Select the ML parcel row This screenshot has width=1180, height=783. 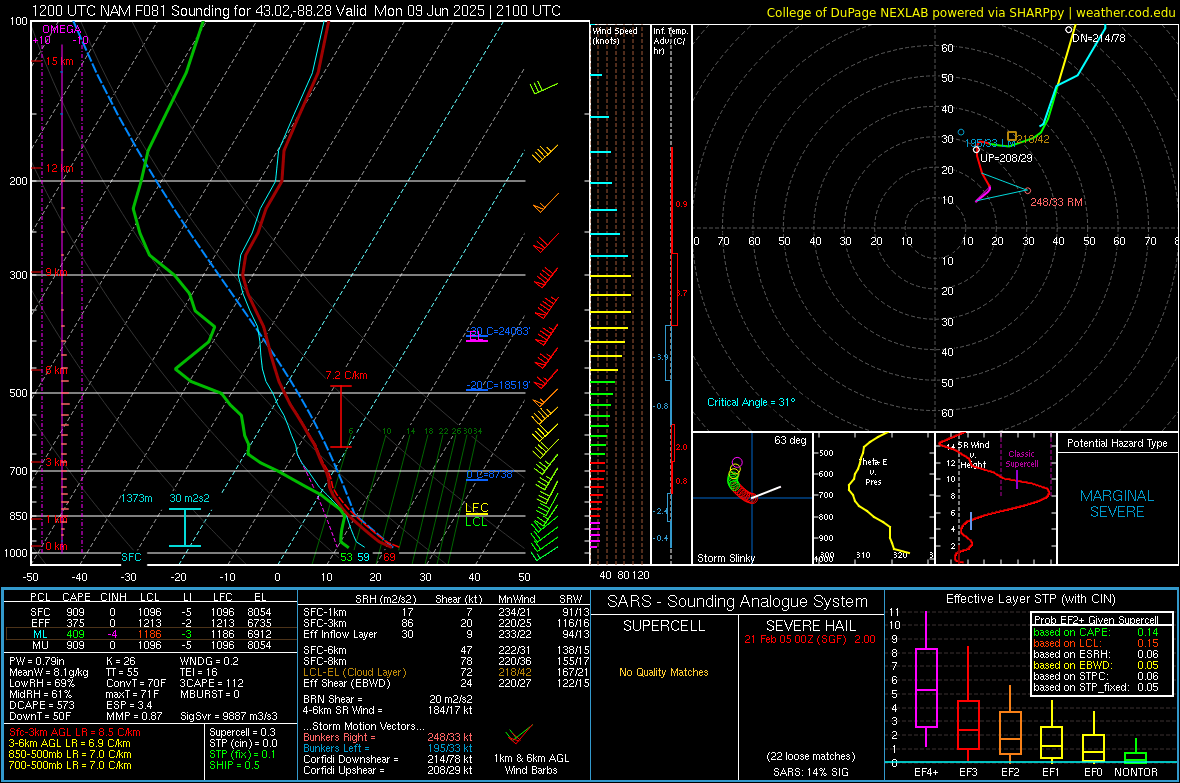151,634
